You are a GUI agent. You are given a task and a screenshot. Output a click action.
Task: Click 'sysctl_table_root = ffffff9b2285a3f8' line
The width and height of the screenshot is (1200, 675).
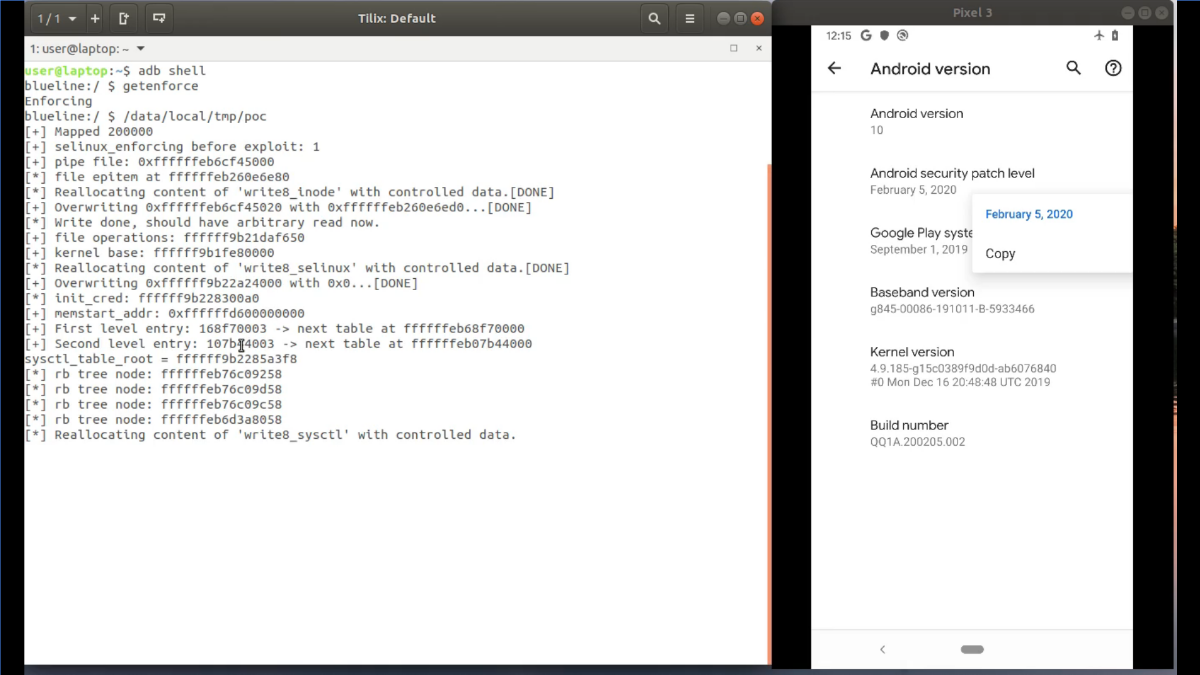pyautogui.click(x=160, y=358)
